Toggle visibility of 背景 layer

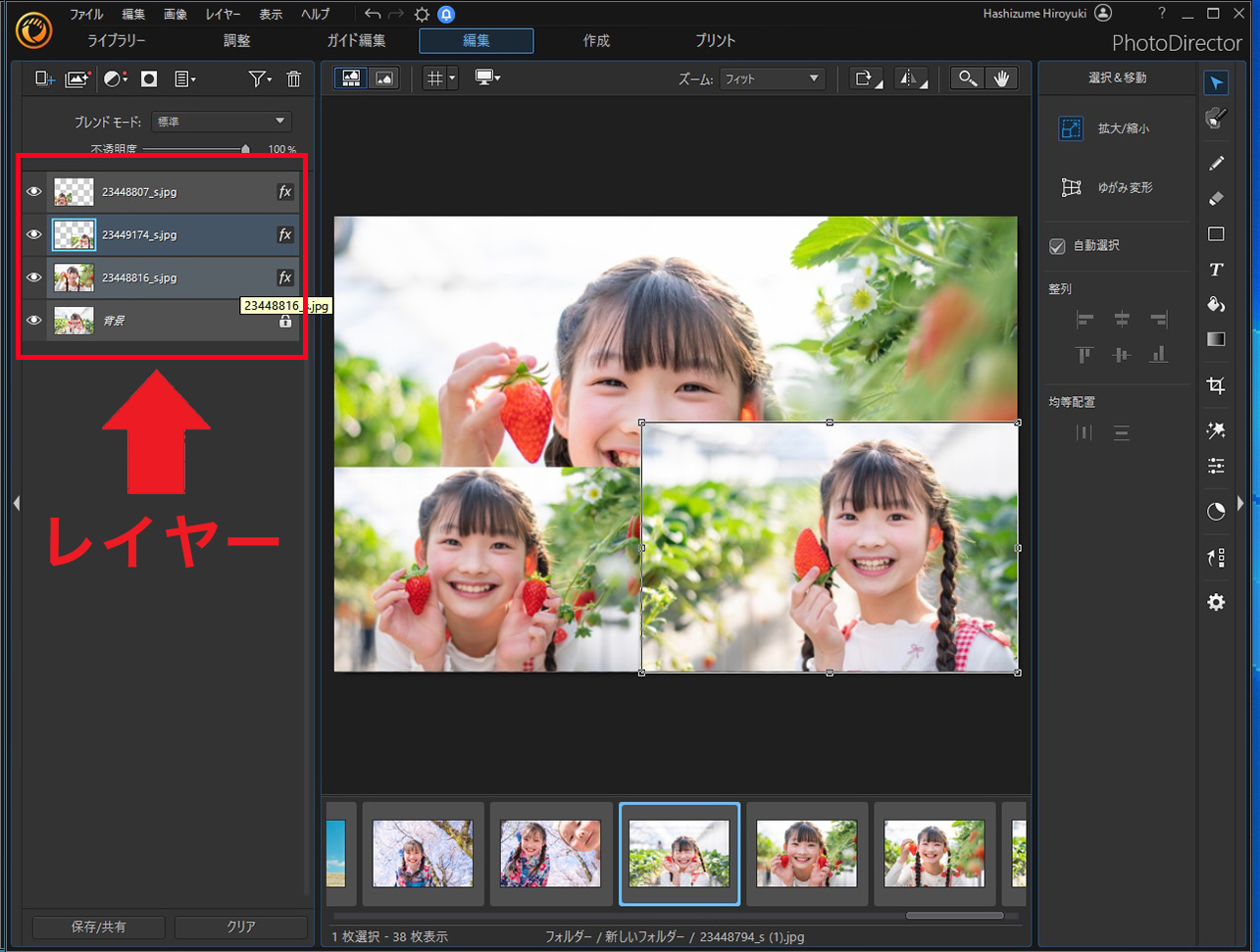click(34, 321)
